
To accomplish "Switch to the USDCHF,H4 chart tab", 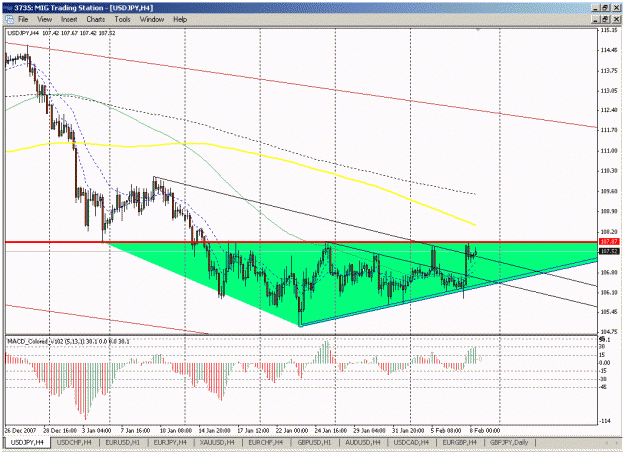I will click(74, 442).
